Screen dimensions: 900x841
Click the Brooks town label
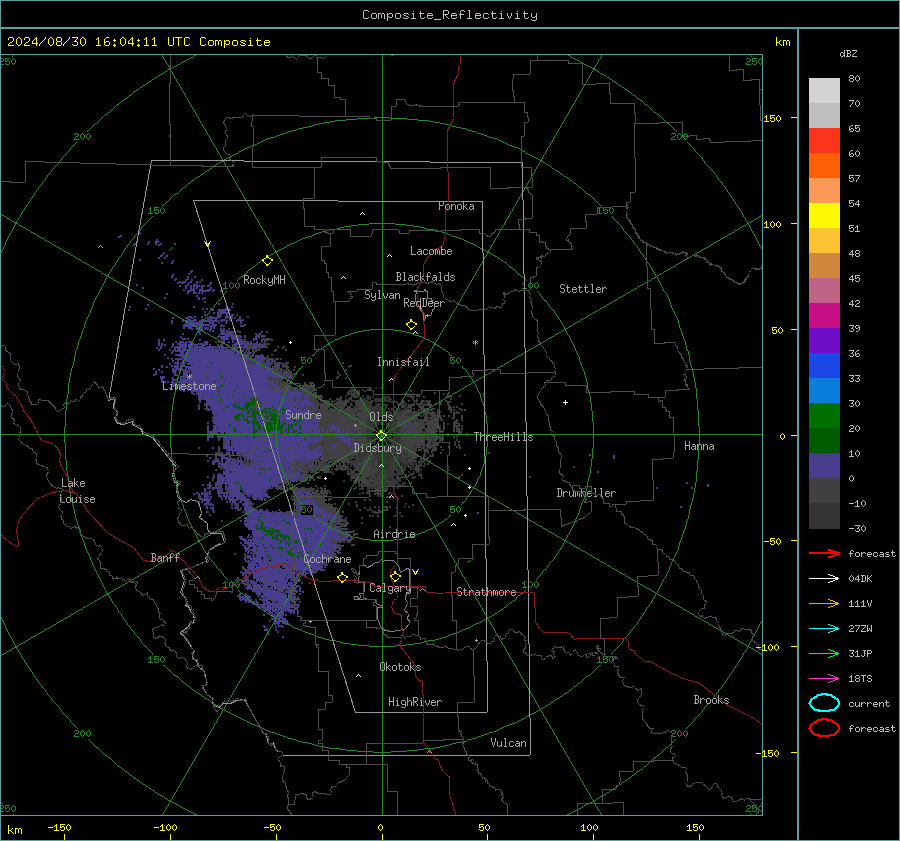711,700
